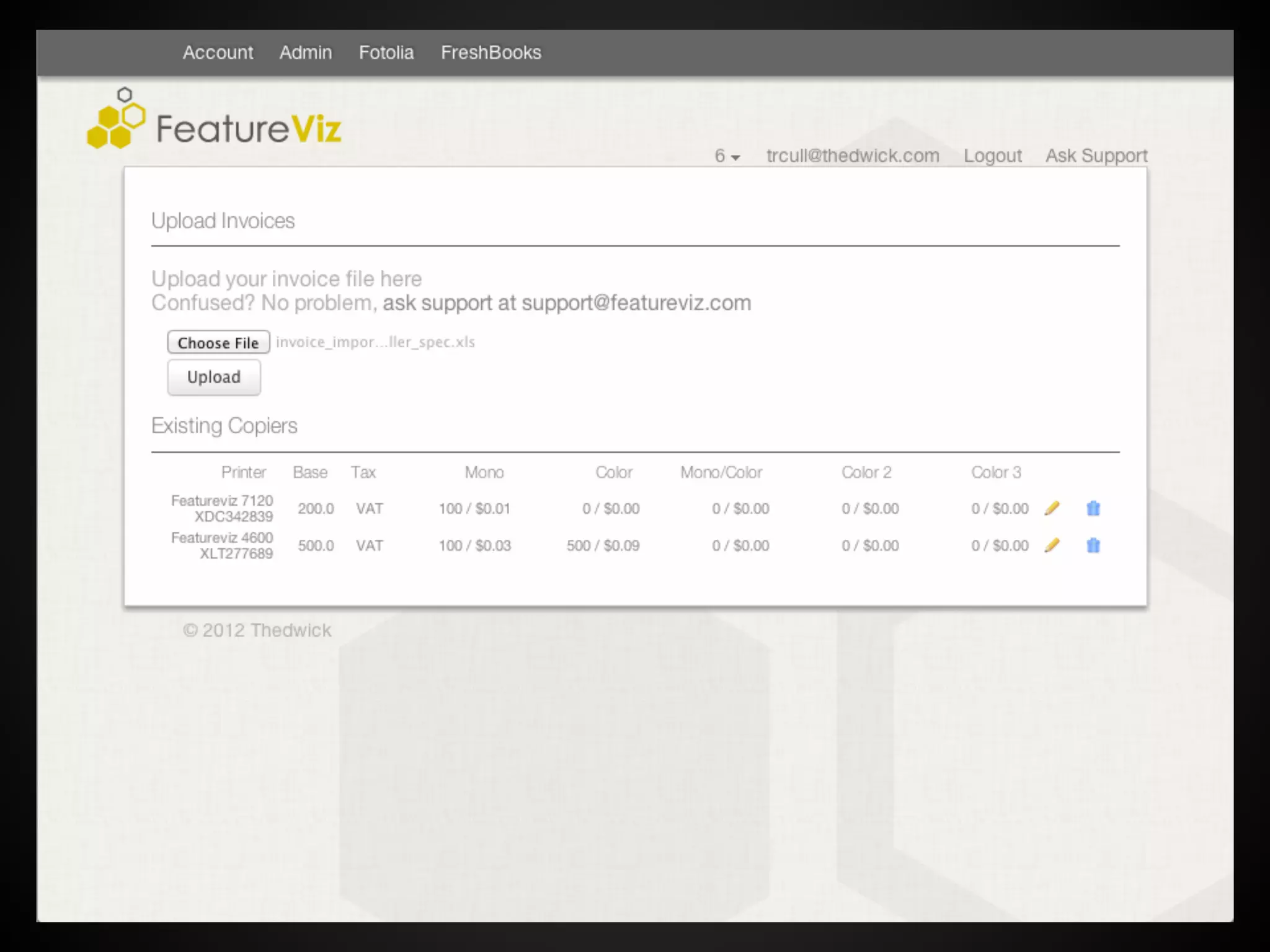1270x952 pixels.
Task: Edit the Featureviz 7120 copier row
Action: (1052, 508)
